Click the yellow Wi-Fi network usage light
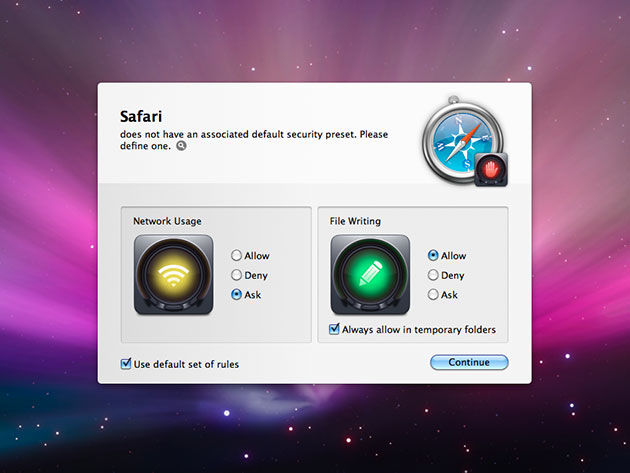The image size is (630, 473). click(174, 274)
